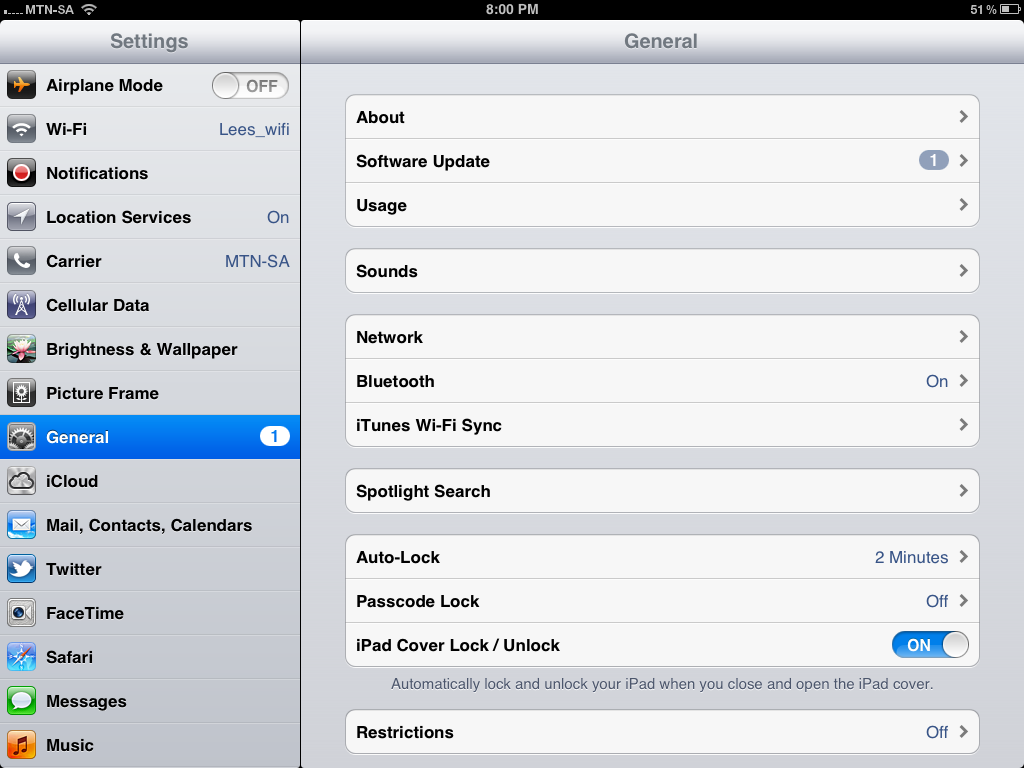This screenshot has width=1024, height=768.
Task: Select Wi-Fi in the settings sidebar
Action: point(150,129)
